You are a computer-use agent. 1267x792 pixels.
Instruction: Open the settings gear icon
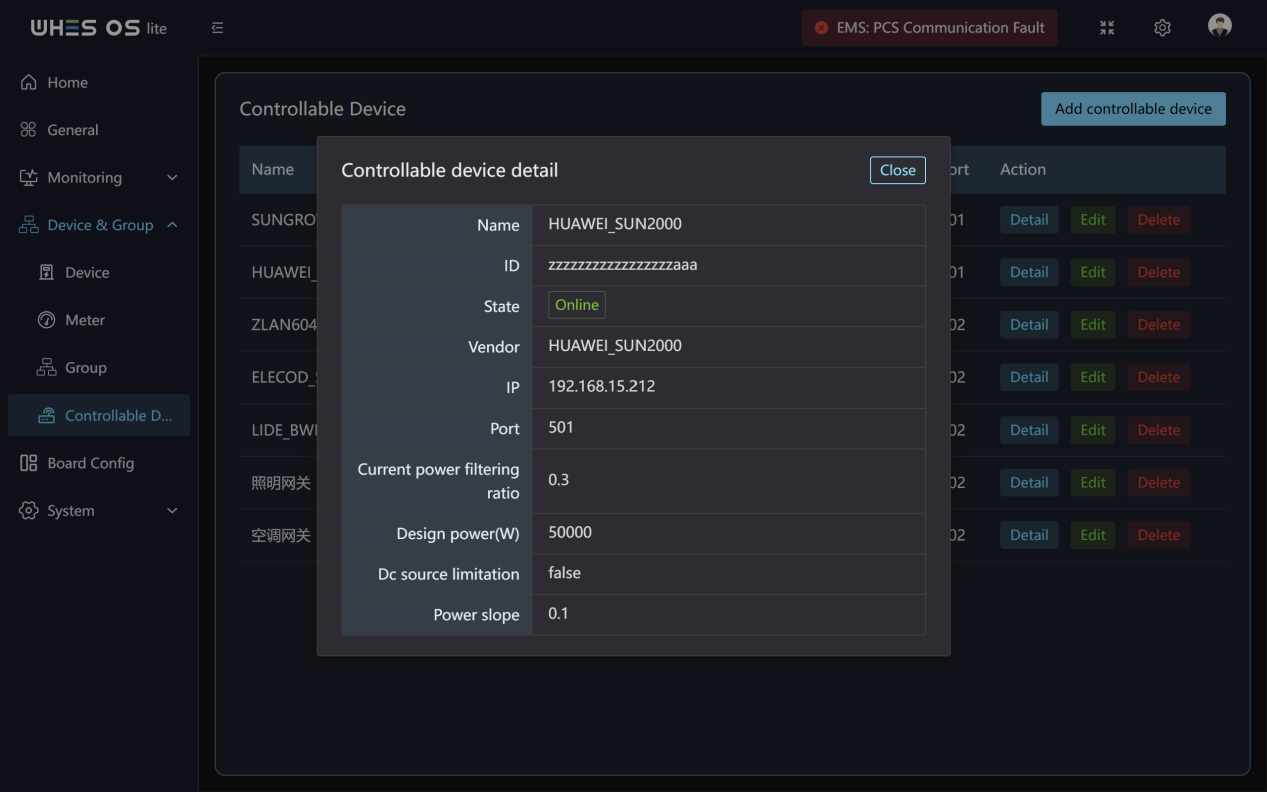(1162, 28)
